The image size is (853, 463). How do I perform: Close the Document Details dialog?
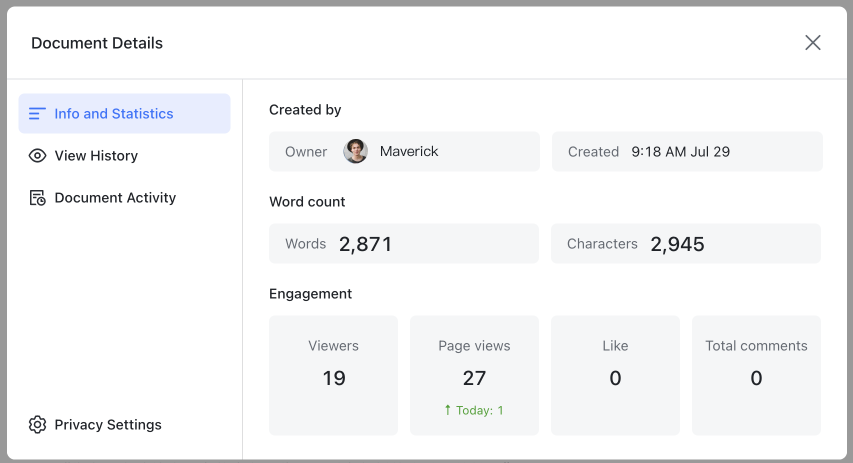(813, 42)
